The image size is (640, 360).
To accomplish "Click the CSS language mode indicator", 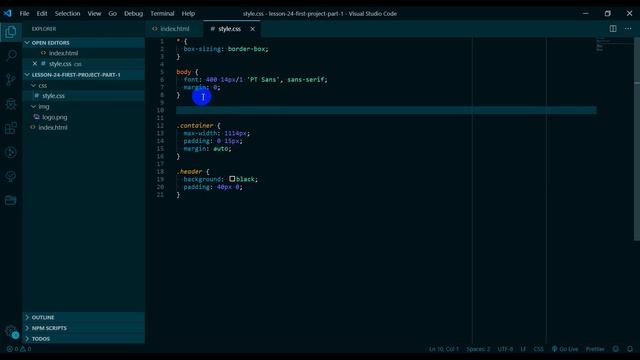I will click(x=538, y=349).
